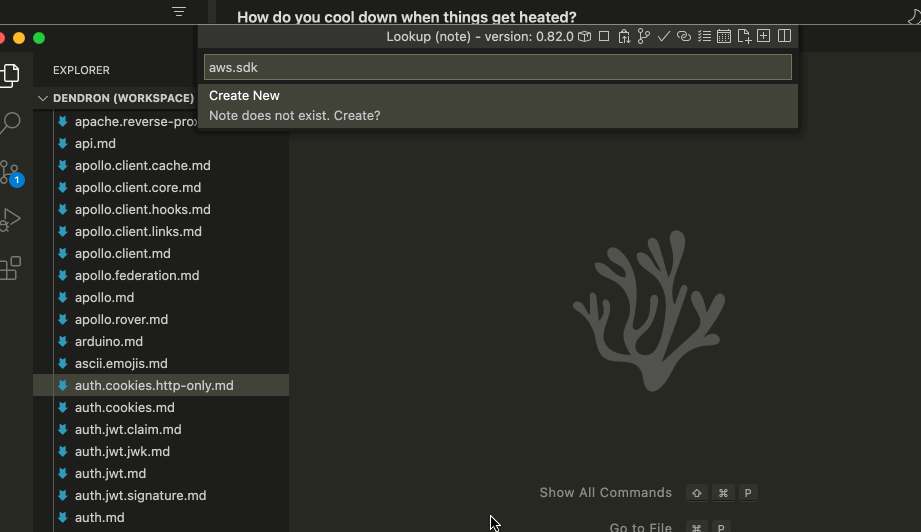Open the Search view in activity bar
921x532 pixels.
(10, 123)
